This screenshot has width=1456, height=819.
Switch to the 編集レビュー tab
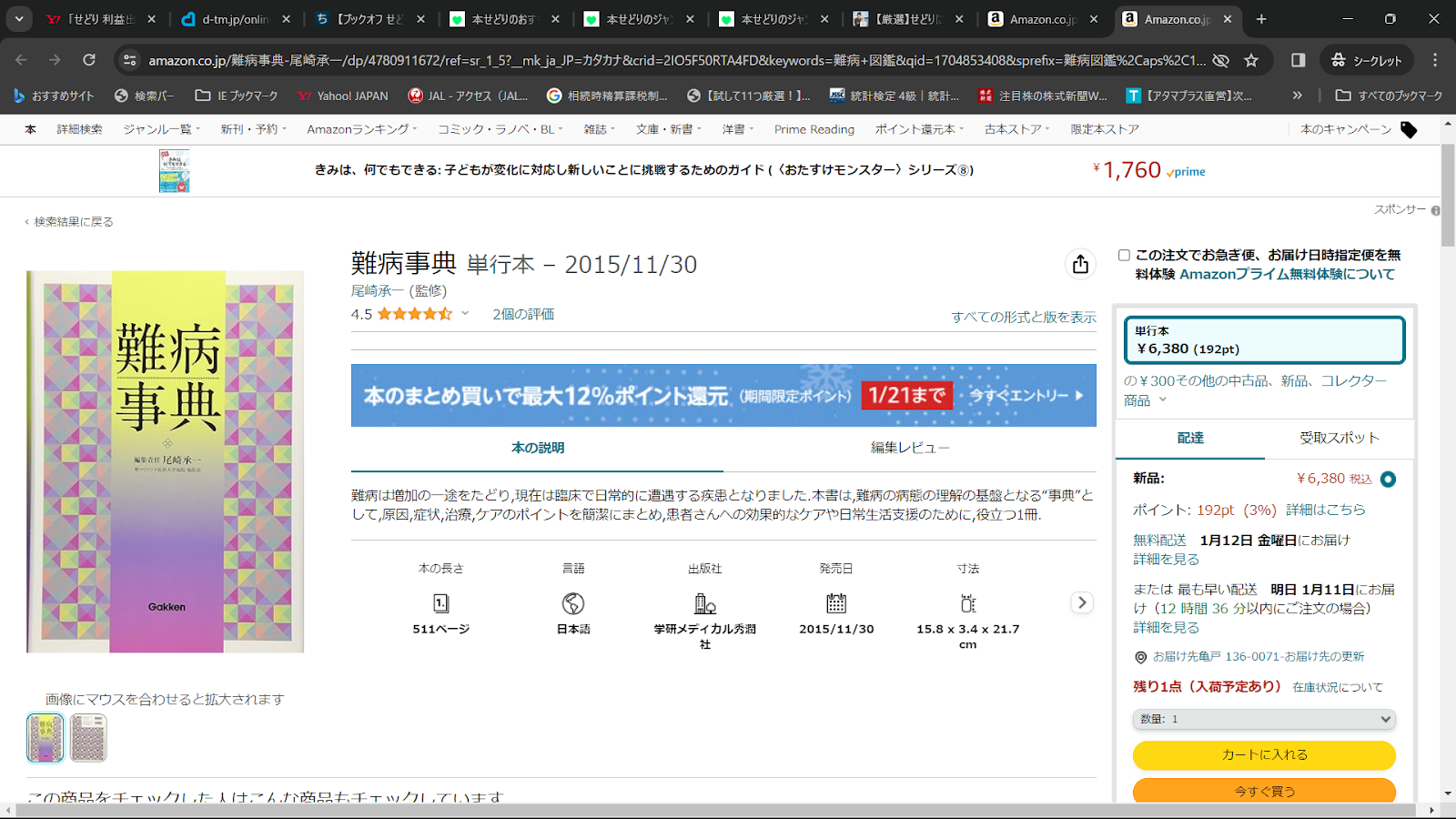(910, 448)
